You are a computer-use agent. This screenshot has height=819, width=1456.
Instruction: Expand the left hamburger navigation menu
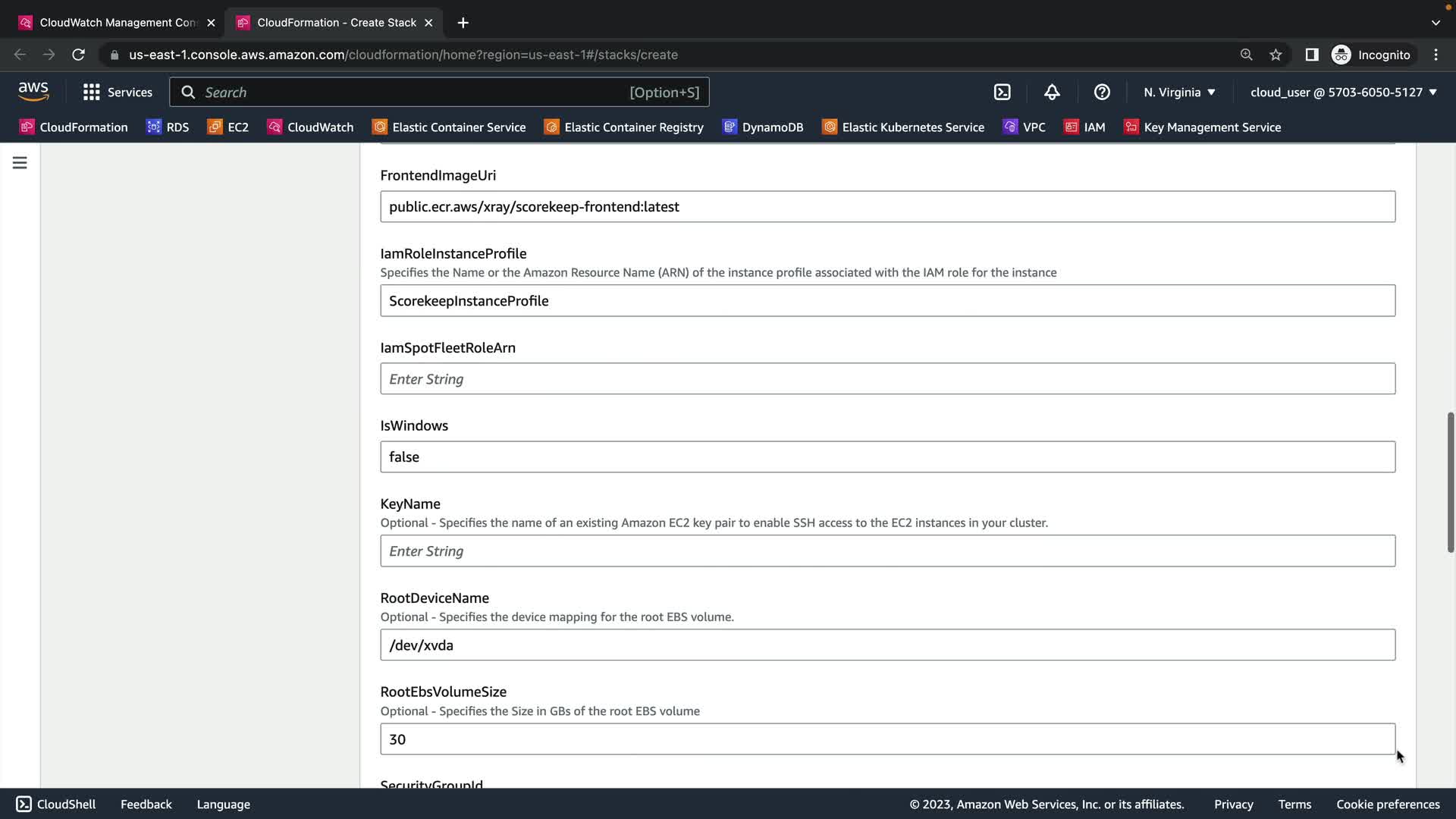(x=20, y=163)
